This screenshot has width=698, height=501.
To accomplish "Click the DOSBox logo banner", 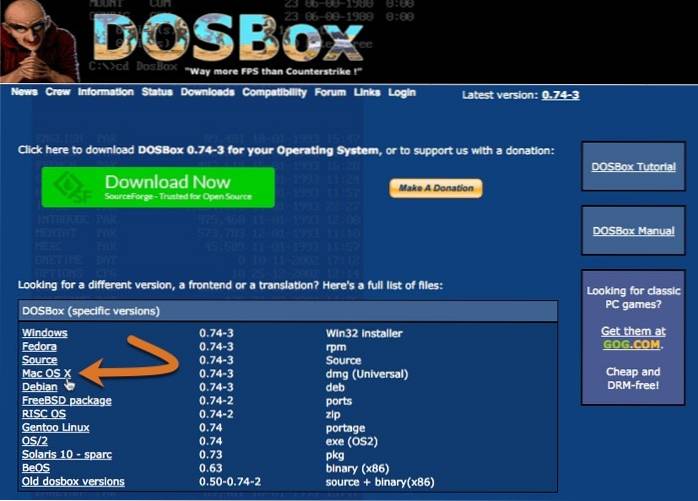I will 230,40.
